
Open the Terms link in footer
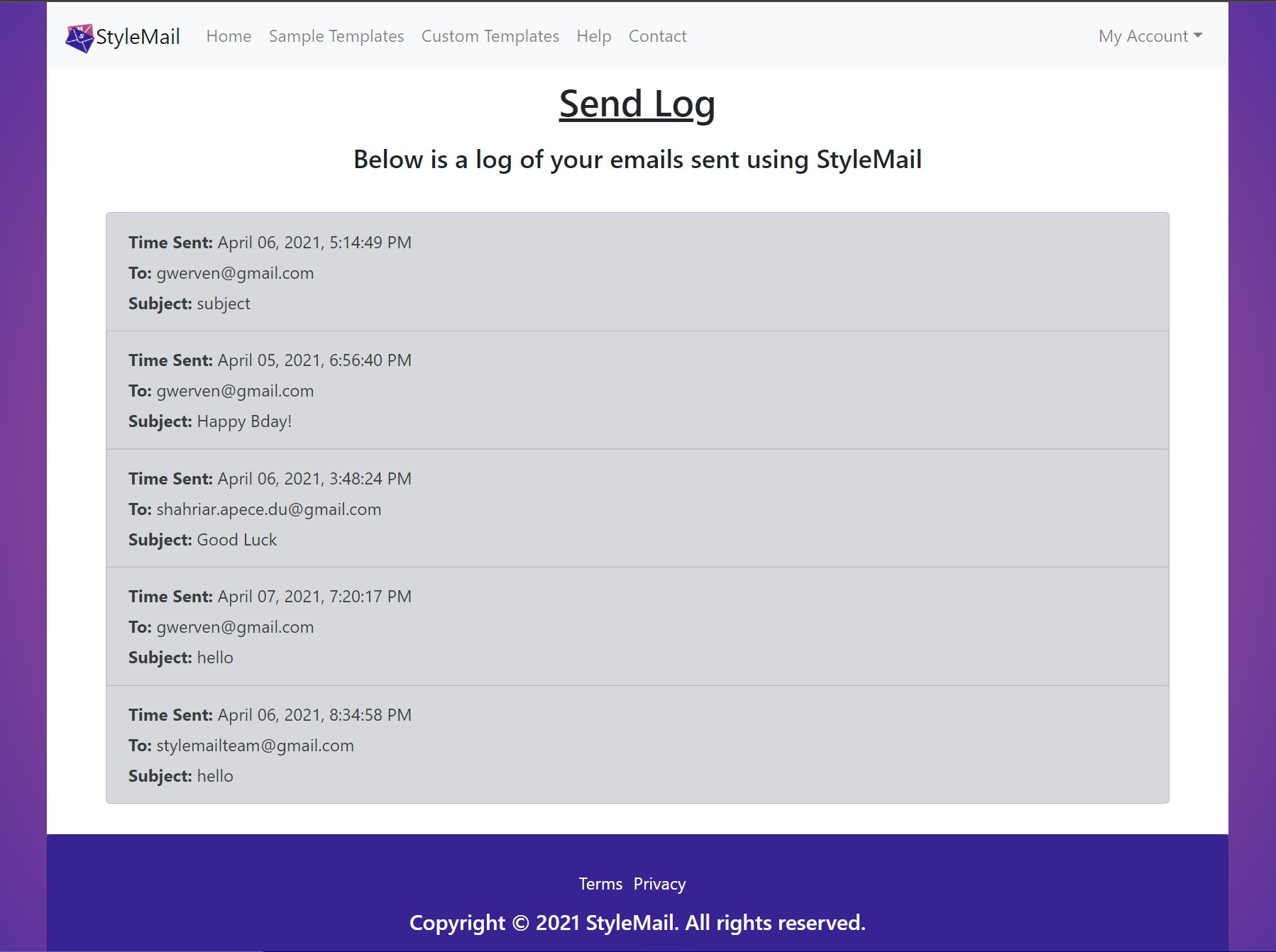[x=600, y=884]
